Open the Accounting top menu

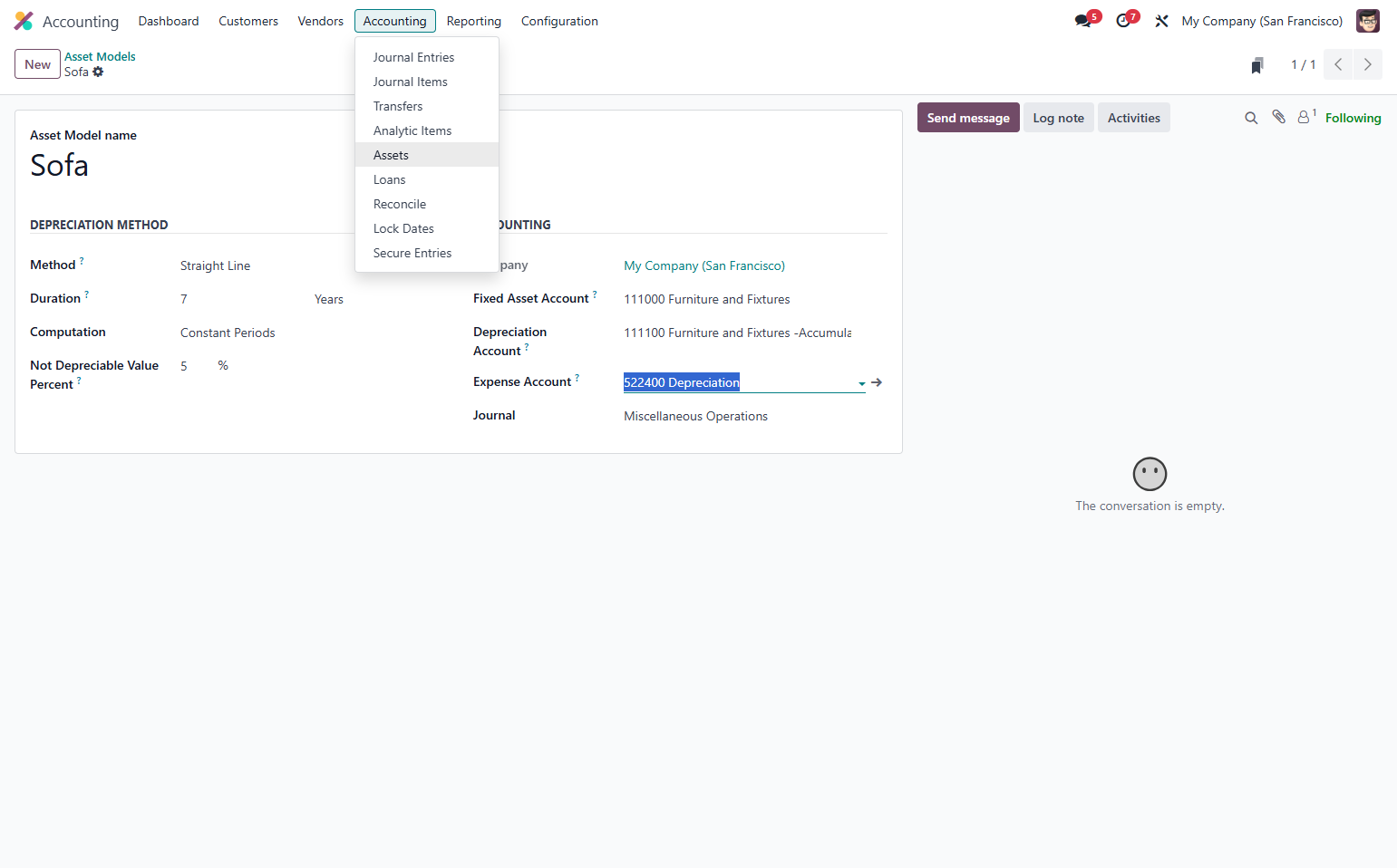click(394, 21)
